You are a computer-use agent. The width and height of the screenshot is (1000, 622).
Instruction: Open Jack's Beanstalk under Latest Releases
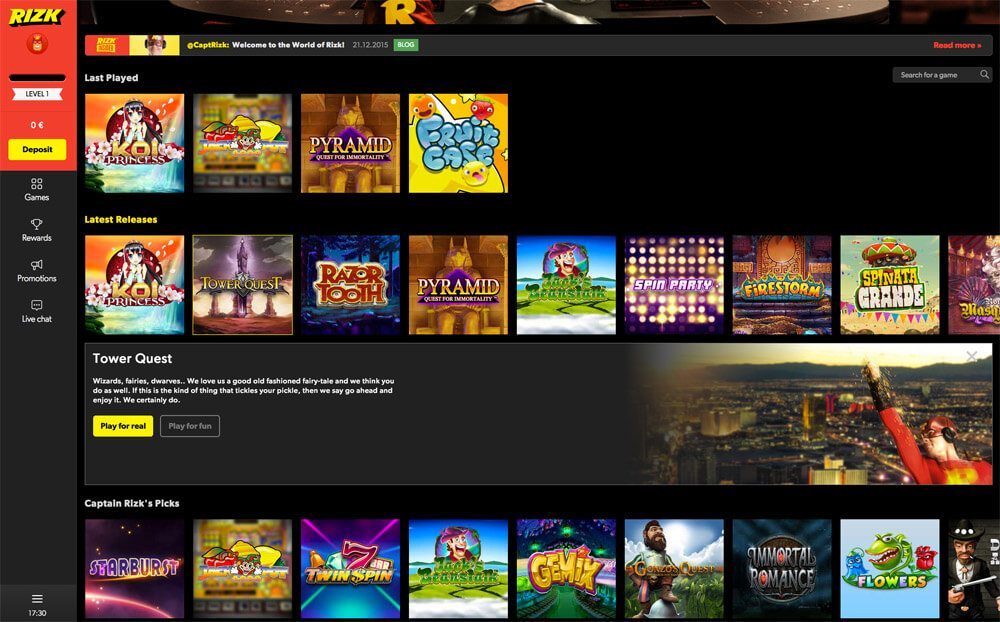(566, 285)
